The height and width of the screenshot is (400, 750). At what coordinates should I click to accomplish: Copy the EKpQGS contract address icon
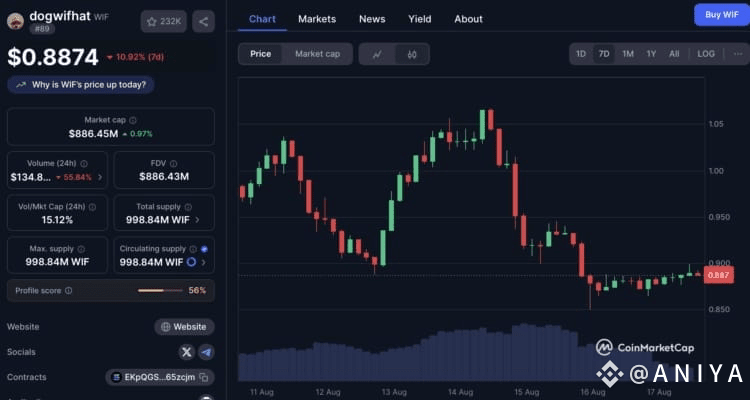coord(204,378)
